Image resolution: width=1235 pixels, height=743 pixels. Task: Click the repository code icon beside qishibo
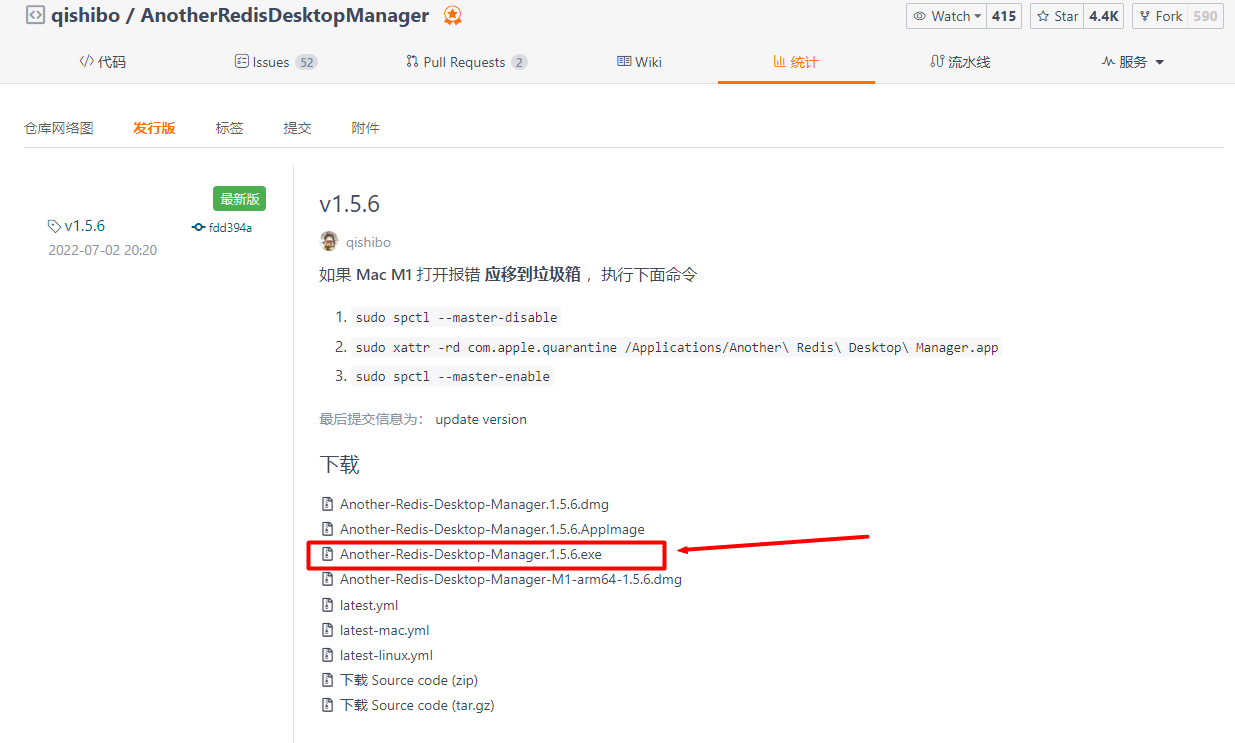pyautogui.click(x=35, y=15)
